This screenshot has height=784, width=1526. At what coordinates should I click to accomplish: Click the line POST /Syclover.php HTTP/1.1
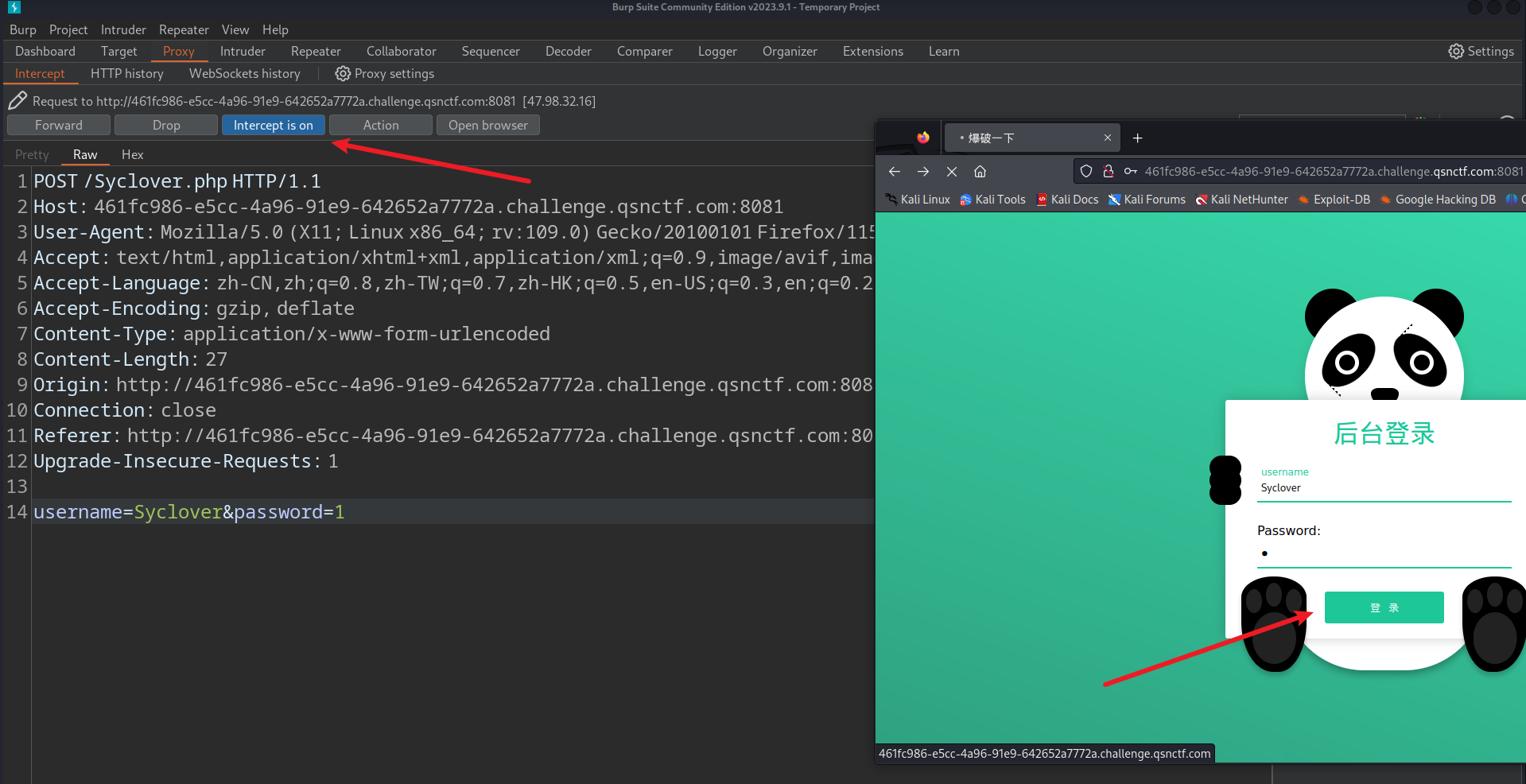point(177,181)
